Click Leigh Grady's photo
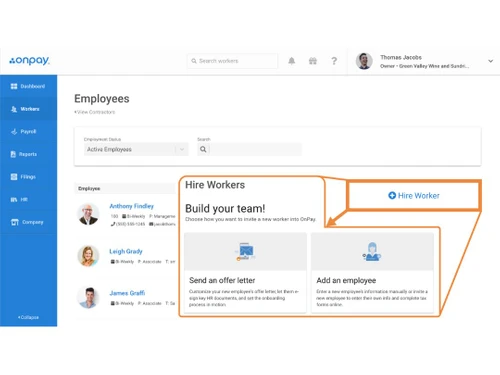Viewport: 500px width, 375px height. (x=88, y=256)
